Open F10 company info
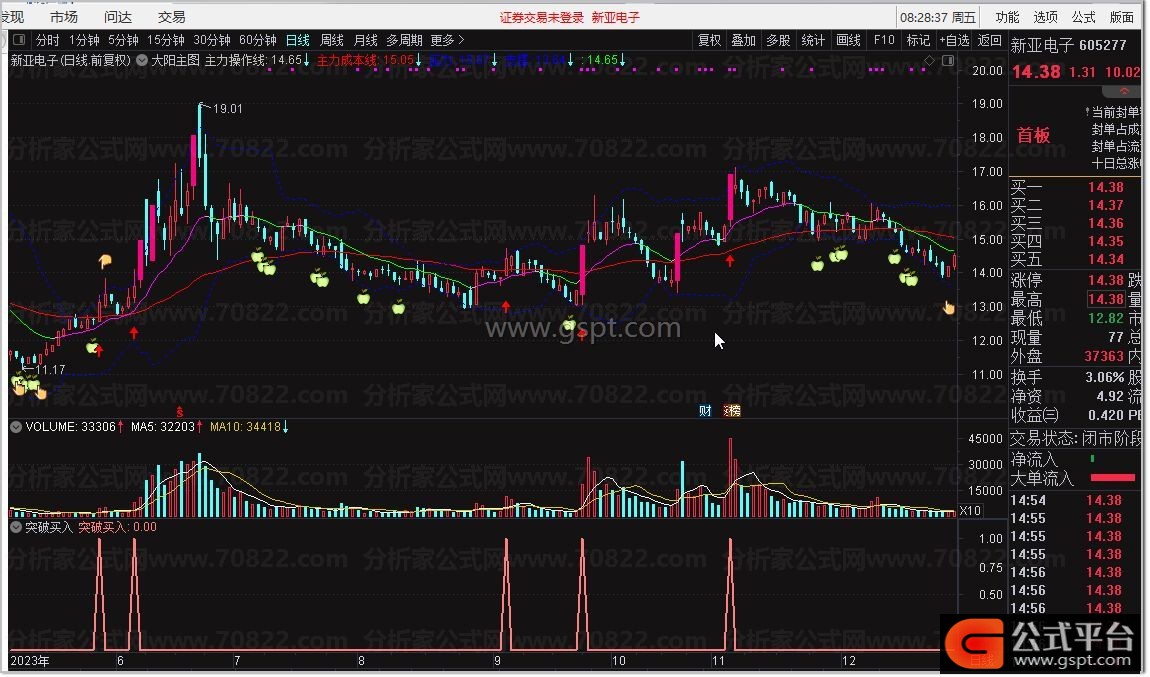This screenshot has height=677, width=1150. pyautogui.click(x=884, y=40)
